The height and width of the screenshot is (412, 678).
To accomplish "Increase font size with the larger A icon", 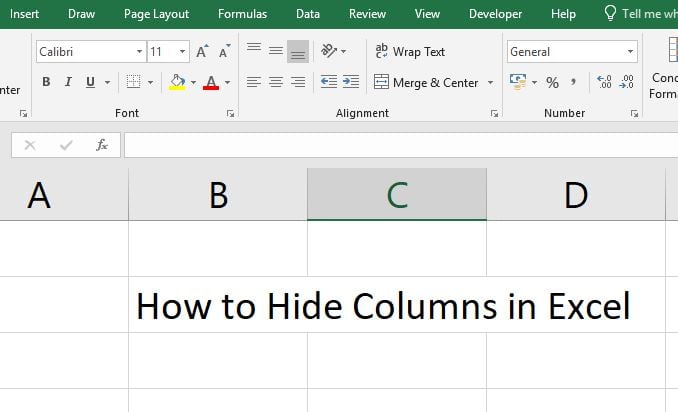I will click(x=202, y=51).
